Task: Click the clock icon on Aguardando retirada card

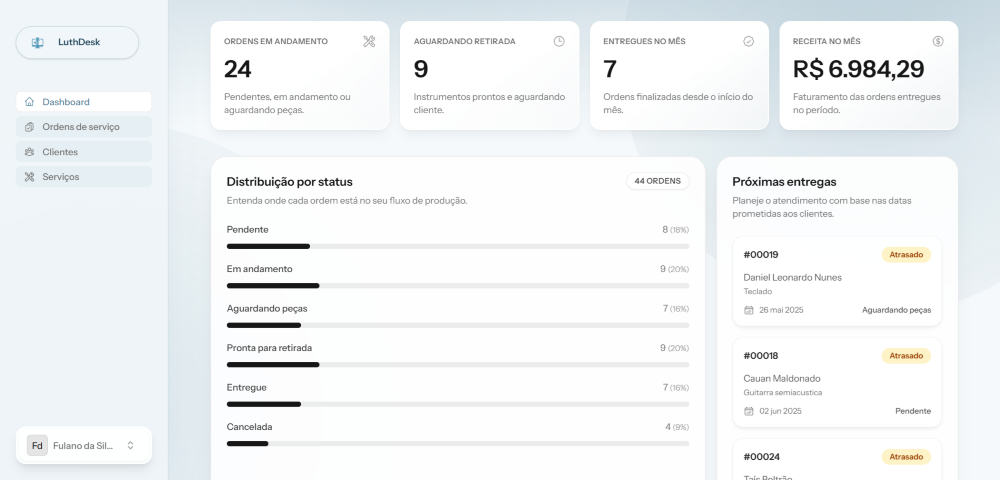Action: tap(559, 41)
